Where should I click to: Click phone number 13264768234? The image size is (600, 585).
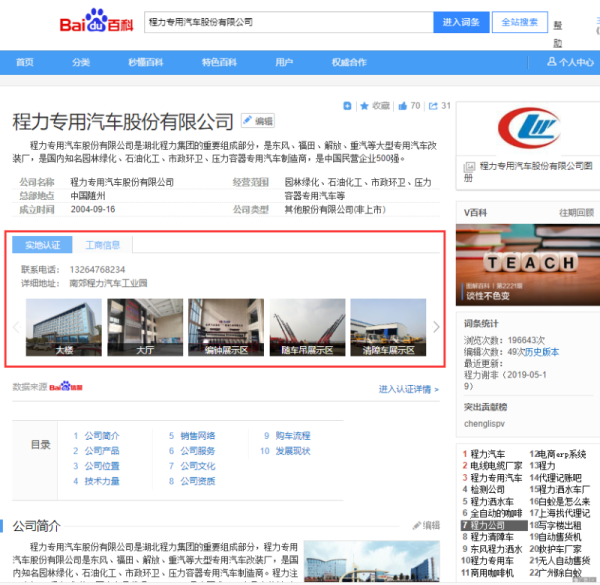(x=97, y=270)
